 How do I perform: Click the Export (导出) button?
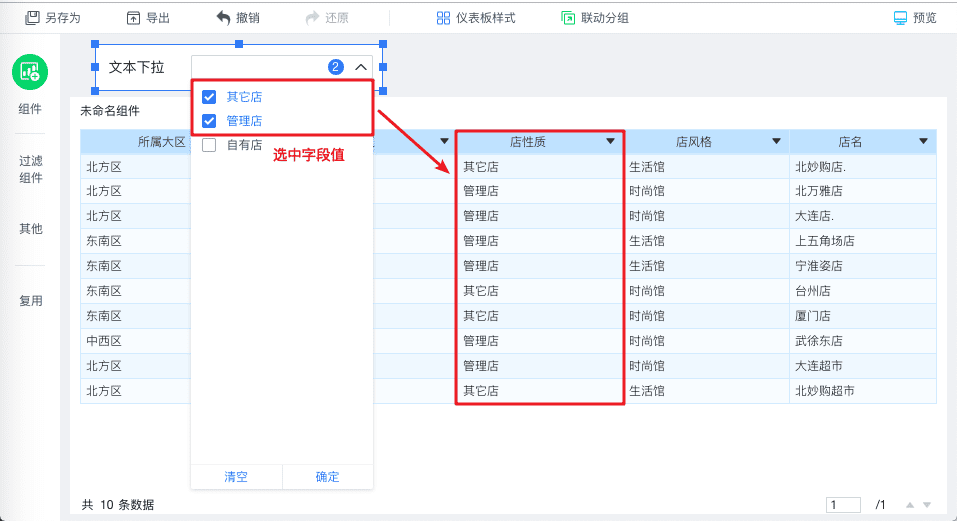pos(148,18)
